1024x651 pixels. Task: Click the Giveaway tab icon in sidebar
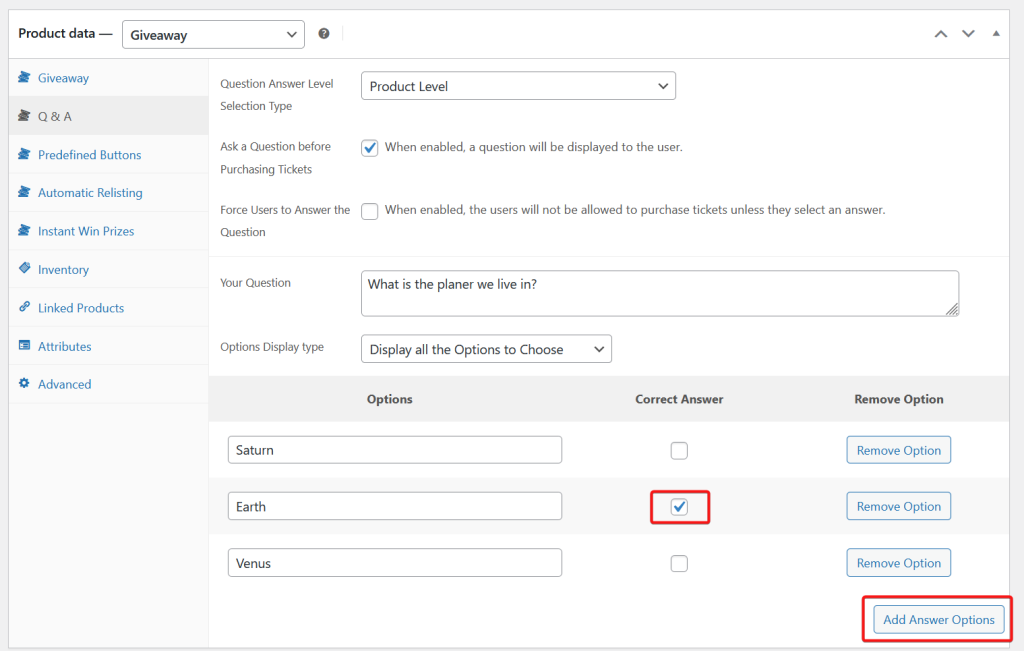coord(25,78)
